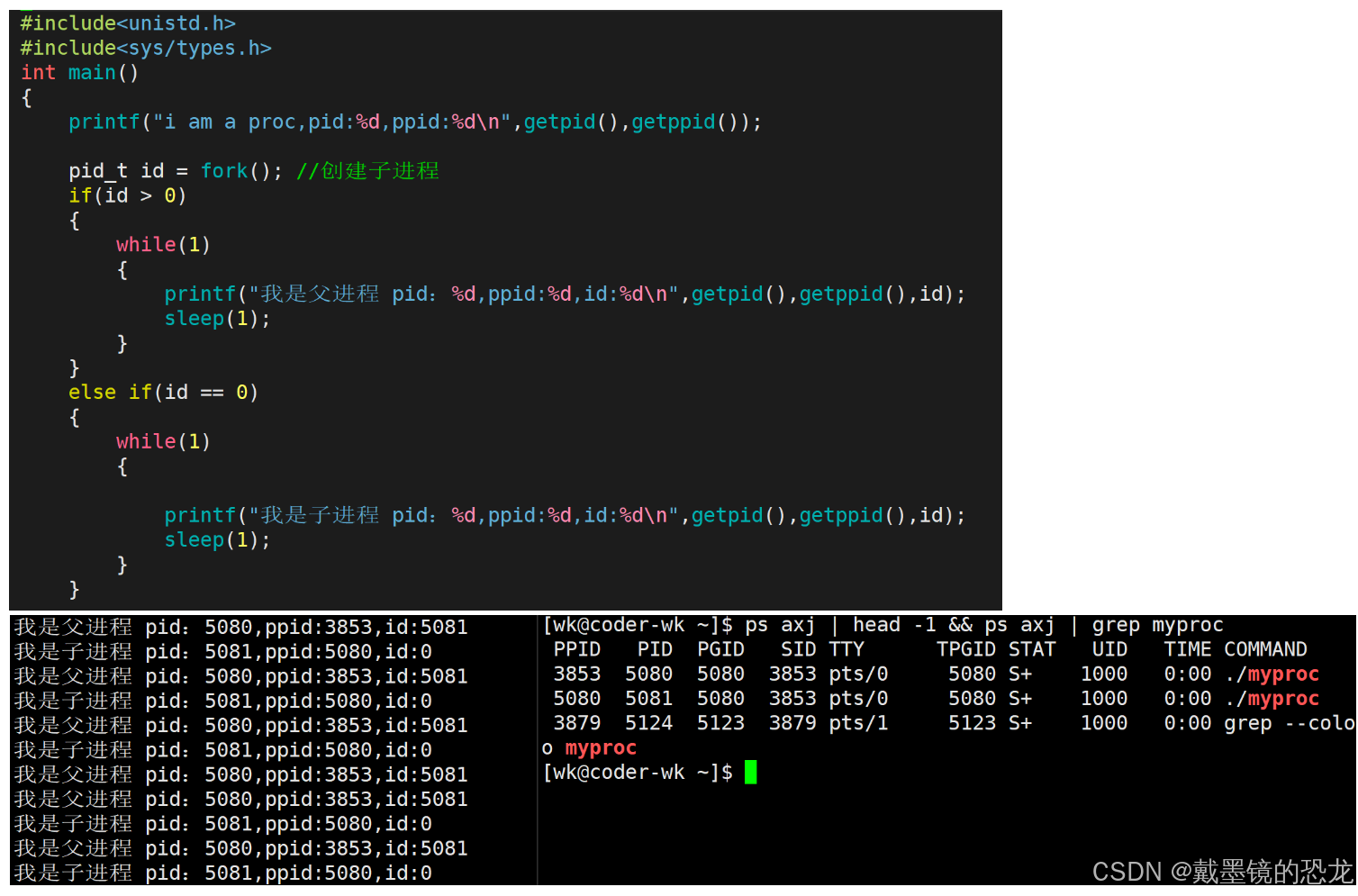1358x896 pixels.
Task: Click the #include<unistd.h> line
Action: (128, 23)
